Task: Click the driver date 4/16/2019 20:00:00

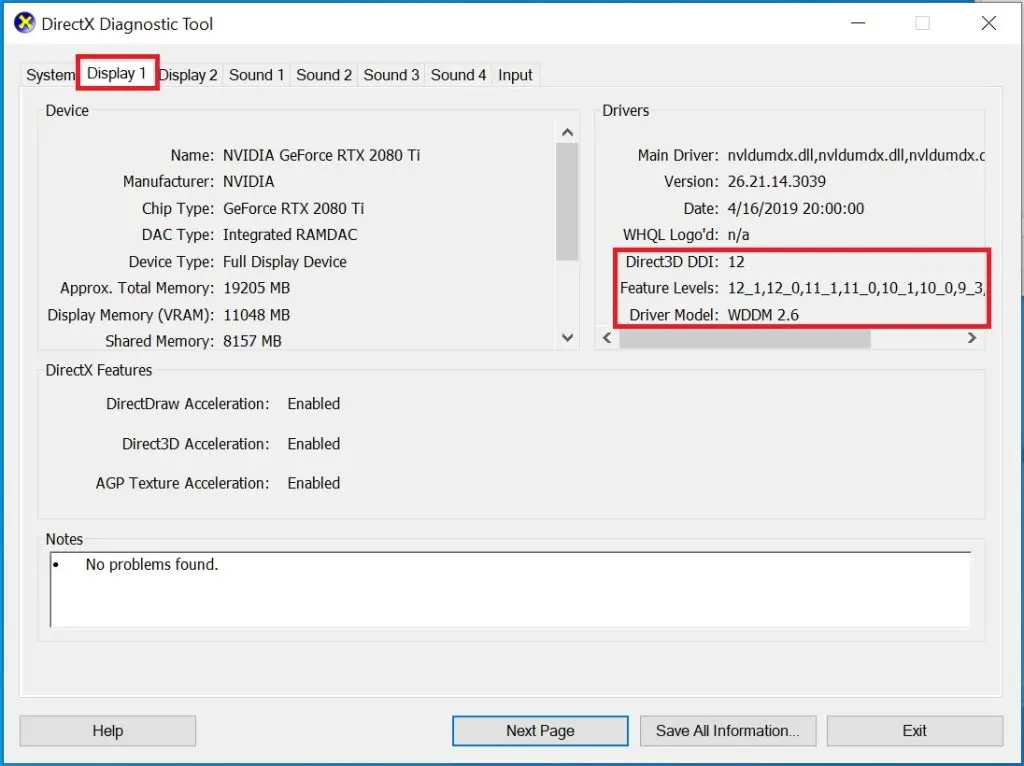Action: (x=795, y=208)
